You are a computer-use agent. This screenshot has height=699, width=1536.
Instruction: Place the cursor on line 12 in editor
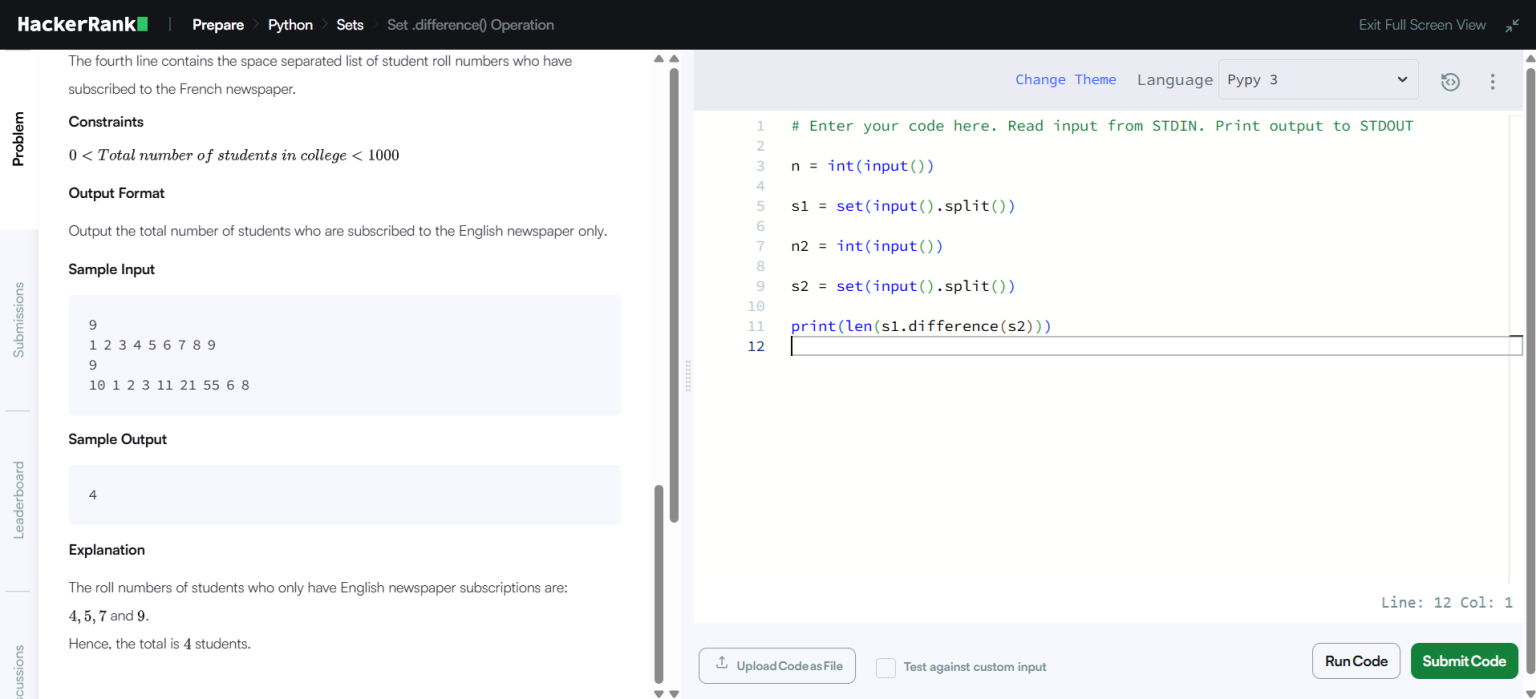[x=900, y=345]
